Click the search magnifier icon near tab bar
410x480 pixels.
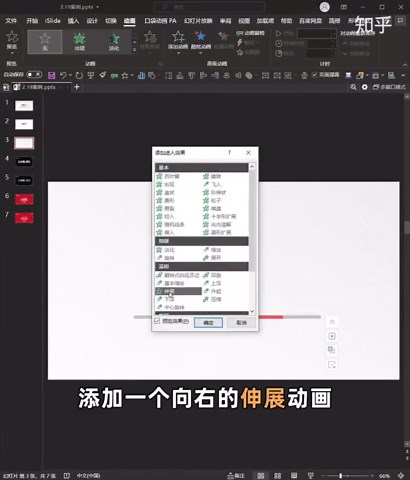point(353,87)
